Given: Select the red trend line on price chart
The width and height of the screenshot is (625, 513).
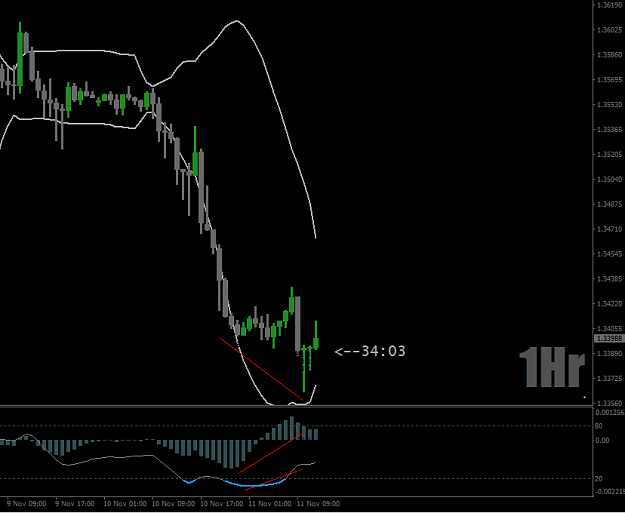Looking at the screenshot, I should click(x=261, y=369).
